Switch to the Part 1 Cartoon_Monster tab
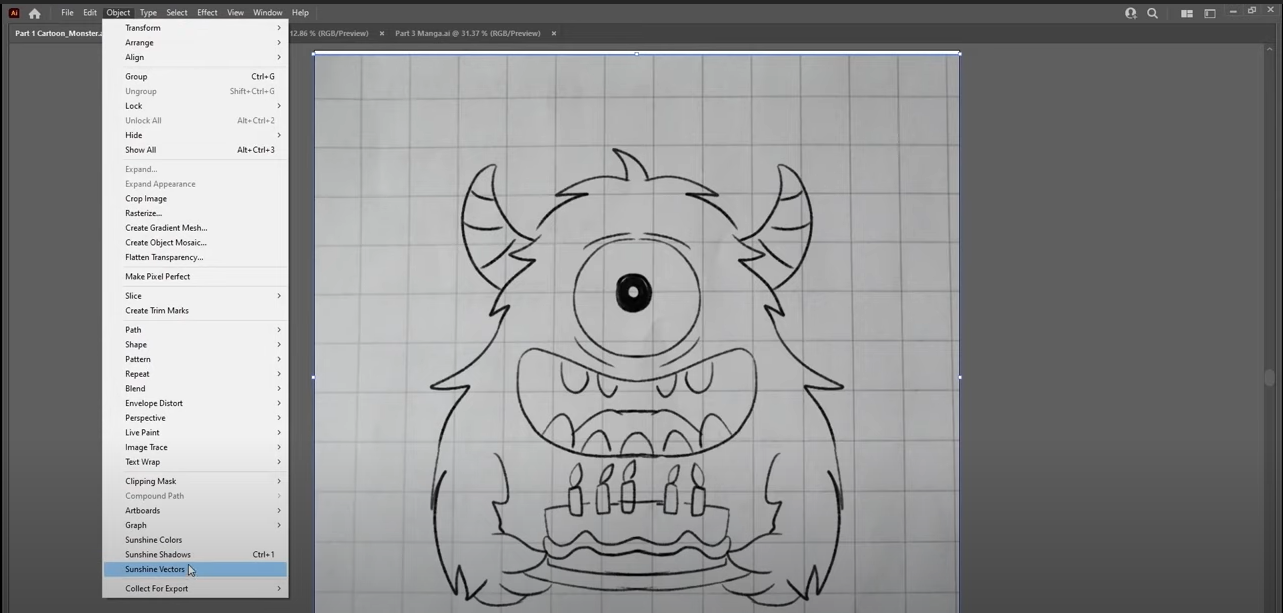The height and width of the screenshot is (613, 1283). point(57,33)
